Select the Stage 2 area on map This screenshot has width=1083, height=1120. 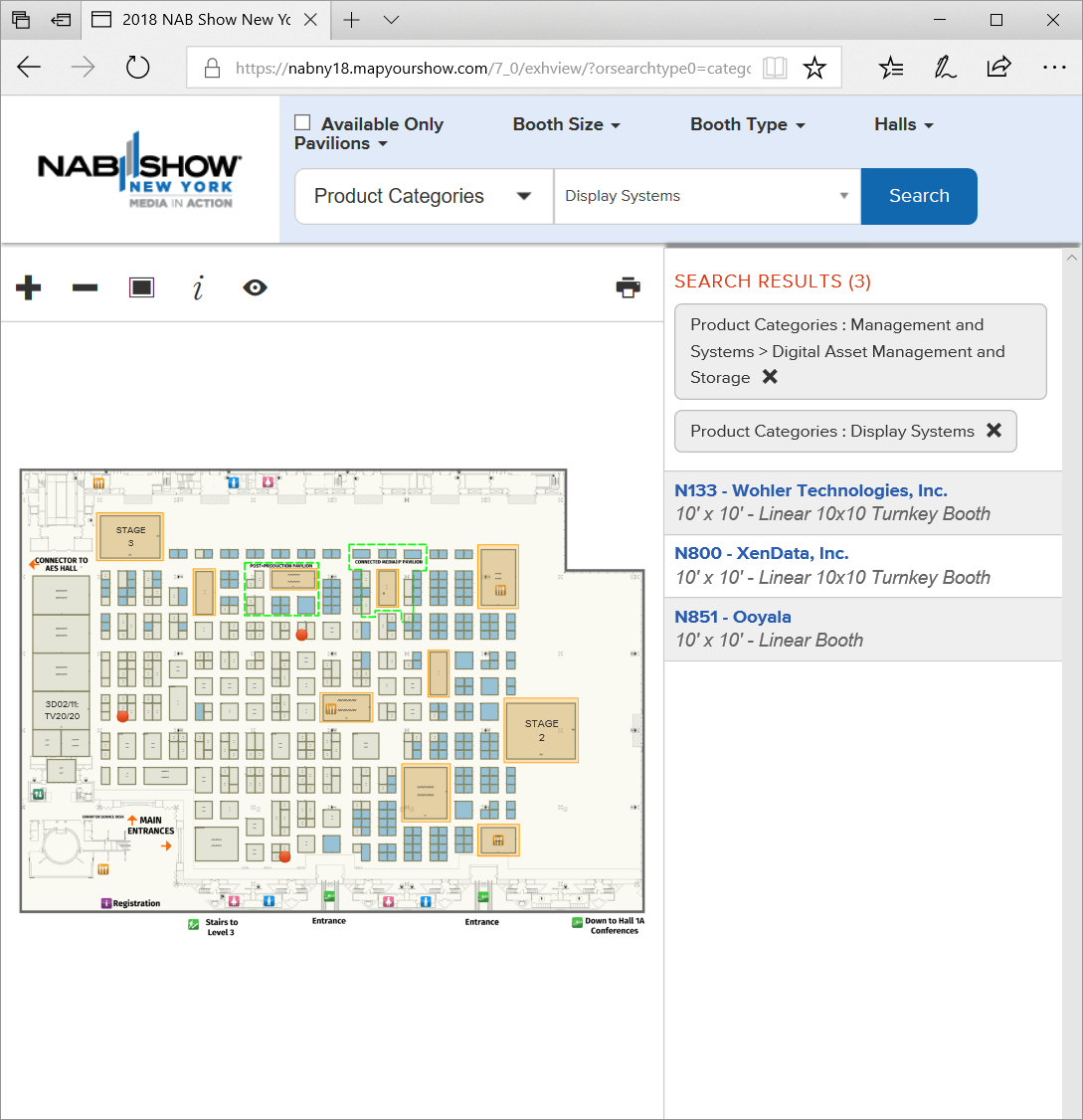tap(541, 730)
